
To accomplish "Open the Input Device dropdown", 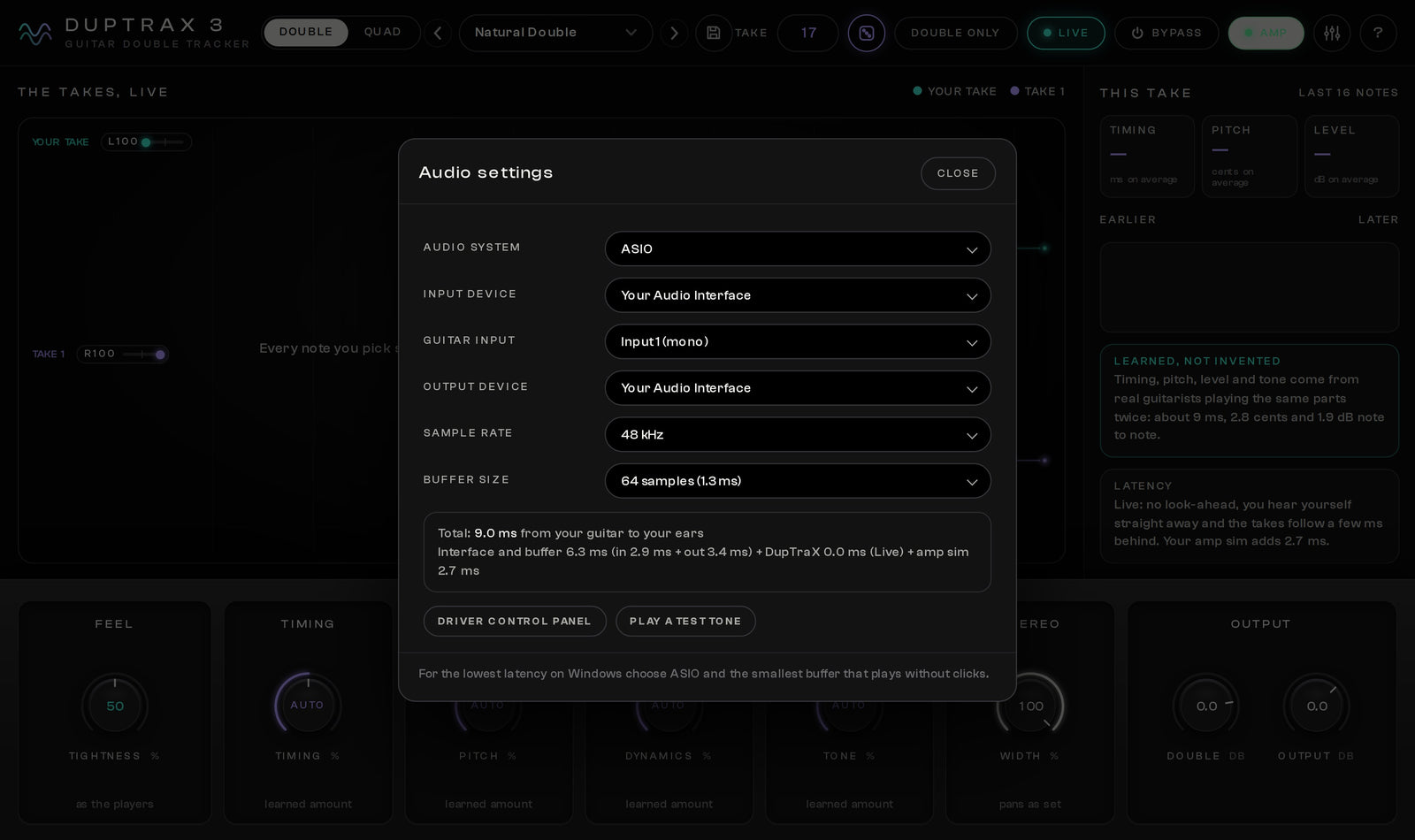I will (798, 295).
